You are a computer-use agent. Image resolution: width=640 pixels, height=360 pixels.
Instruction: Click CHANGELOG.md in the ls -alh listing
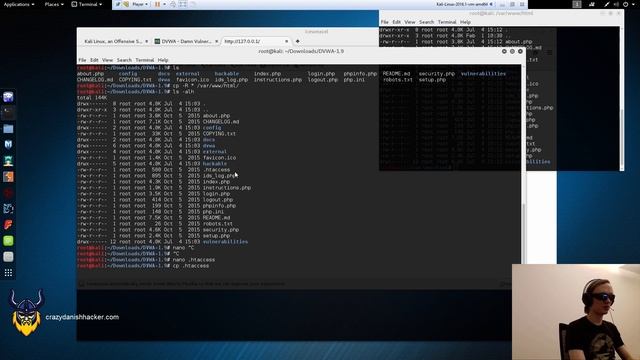[221, 122]
